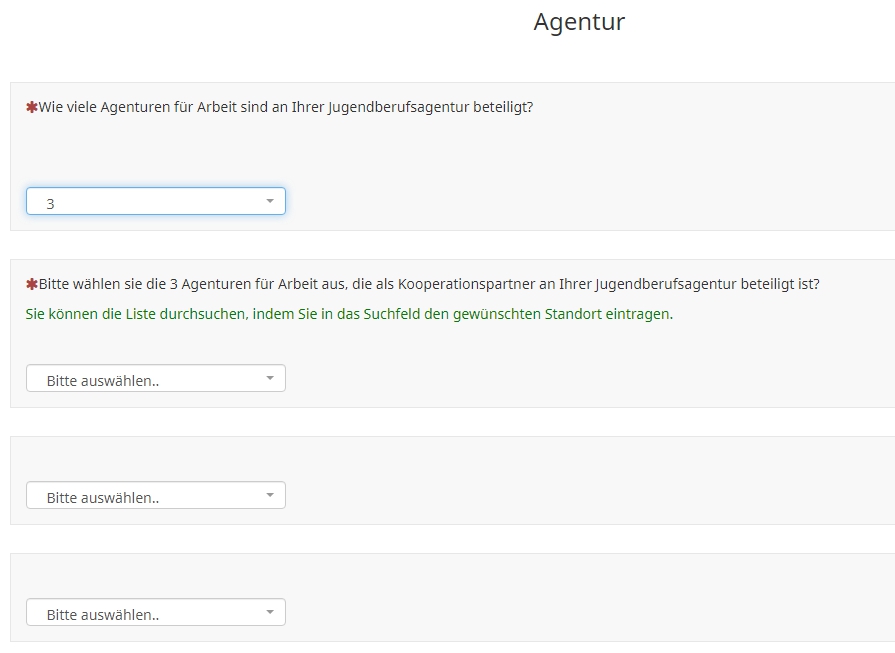The height and width of the screenshot is (653, 895).
Task: Click the red asterisk before 'Bitte wählen sie'
Action: pos(31,284)
